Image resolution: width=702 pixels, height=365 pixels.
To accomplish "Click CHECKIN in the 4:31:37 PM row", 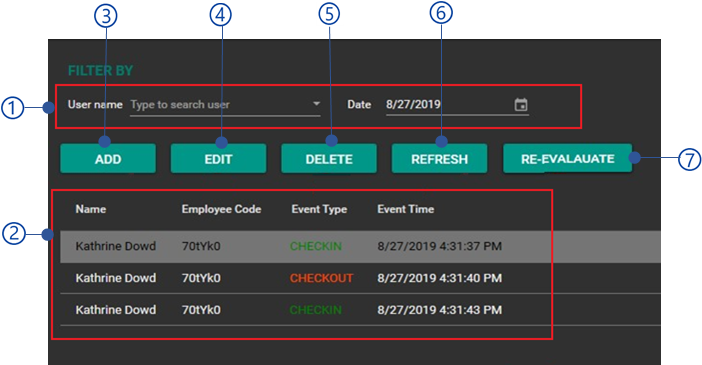I will click(316, 246).
